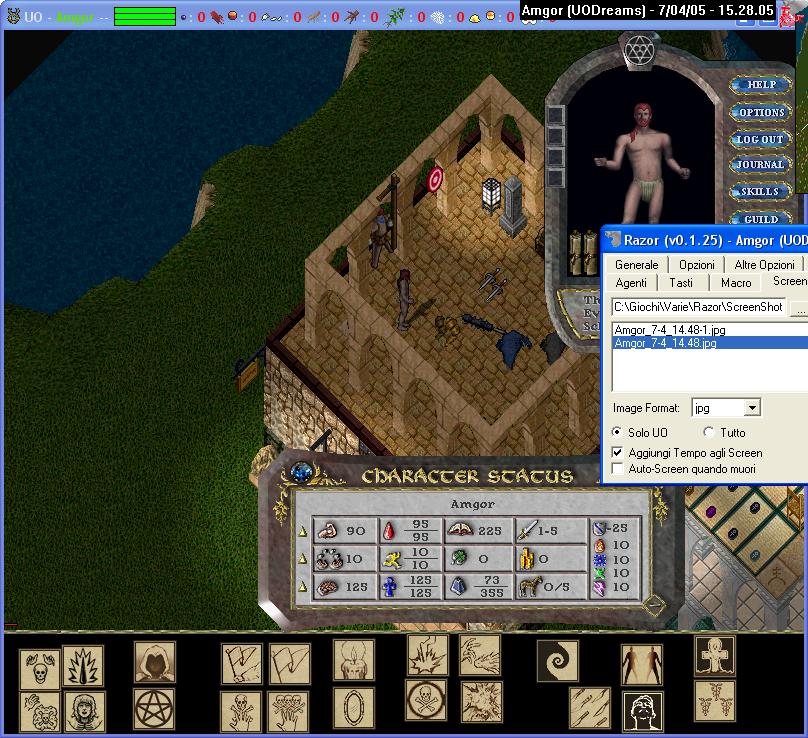This screenshot has height=738, width=808.
Task: Click the brain intelligence icon
Action: (328, 587)
